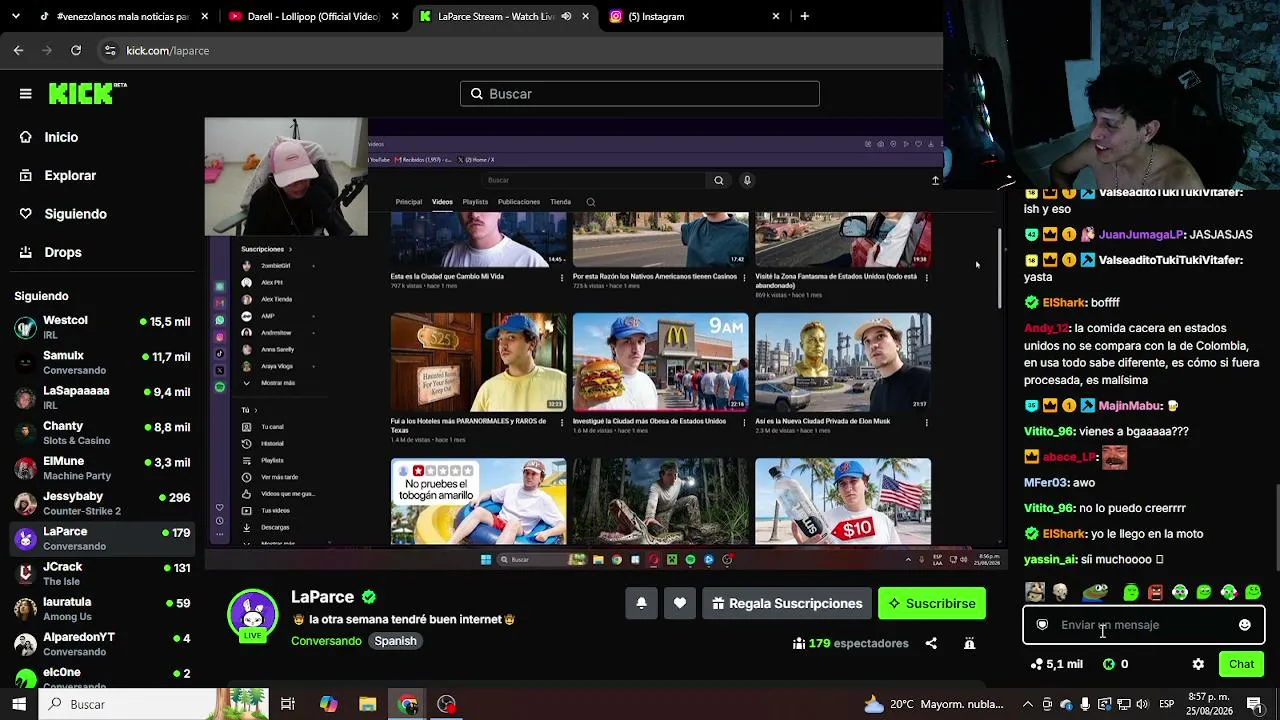
Task: Open MajinMabu's profile from chat
Action: coord(1129,406)
